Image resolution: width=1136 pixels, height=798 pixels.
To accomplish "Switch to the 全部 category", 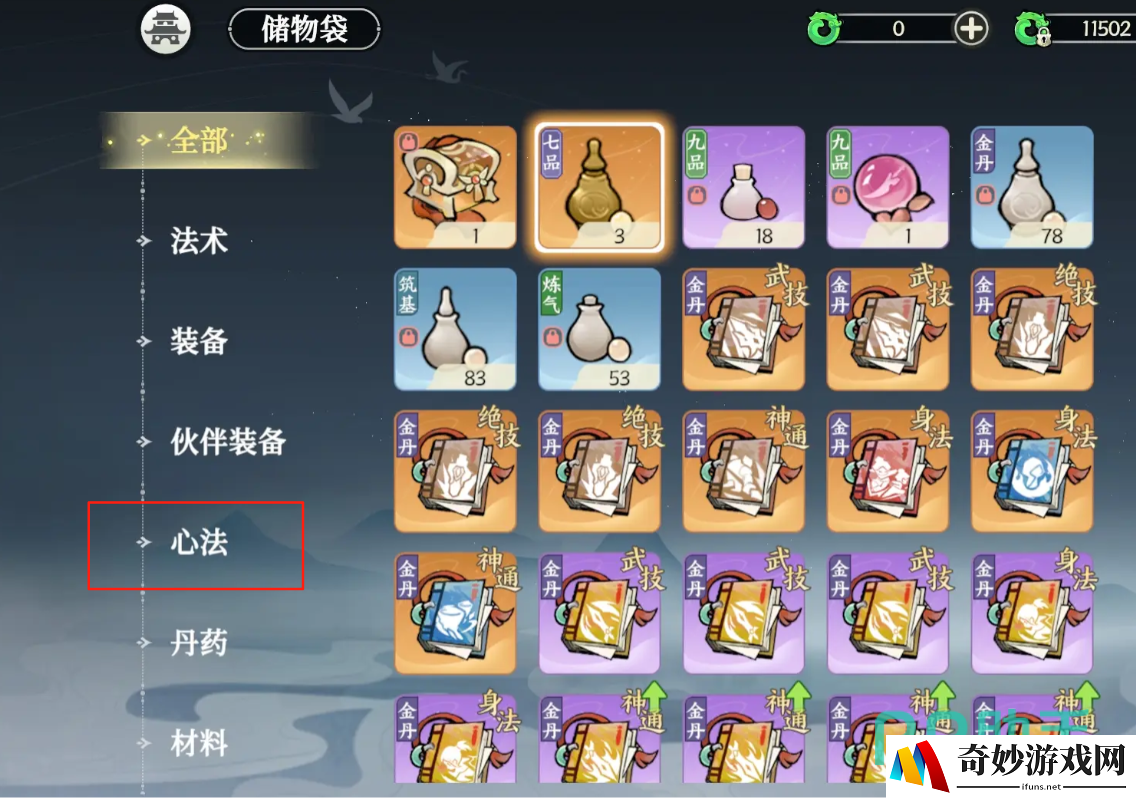I will [199, 141].
